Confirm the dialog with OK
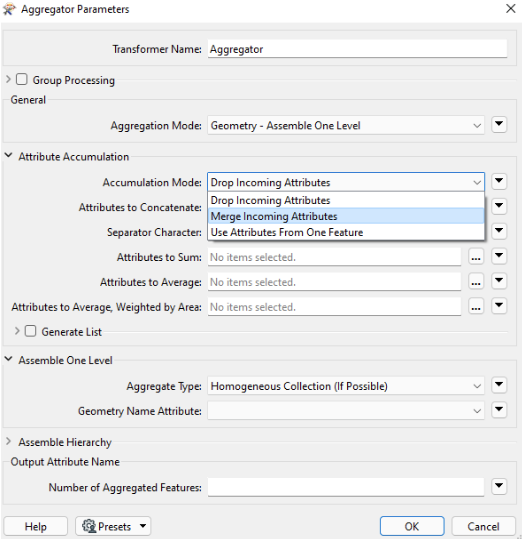The height and width of the screenshot is (539, 522). pos(412,526)
